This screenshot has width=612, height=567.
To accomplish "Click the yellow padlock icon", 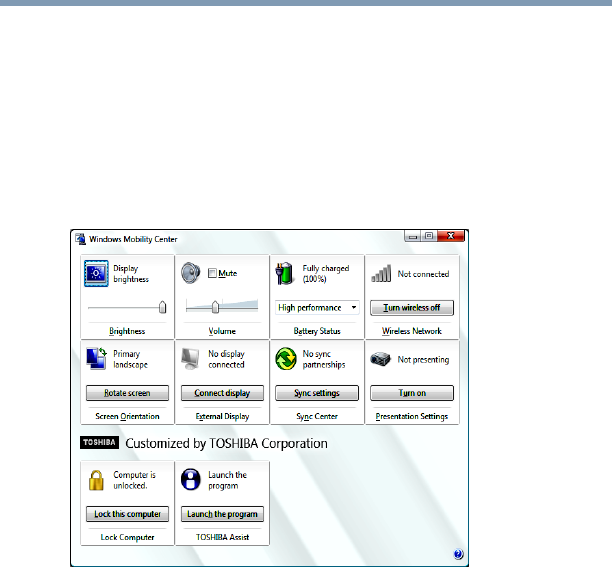I will click(x=96, y=480).
